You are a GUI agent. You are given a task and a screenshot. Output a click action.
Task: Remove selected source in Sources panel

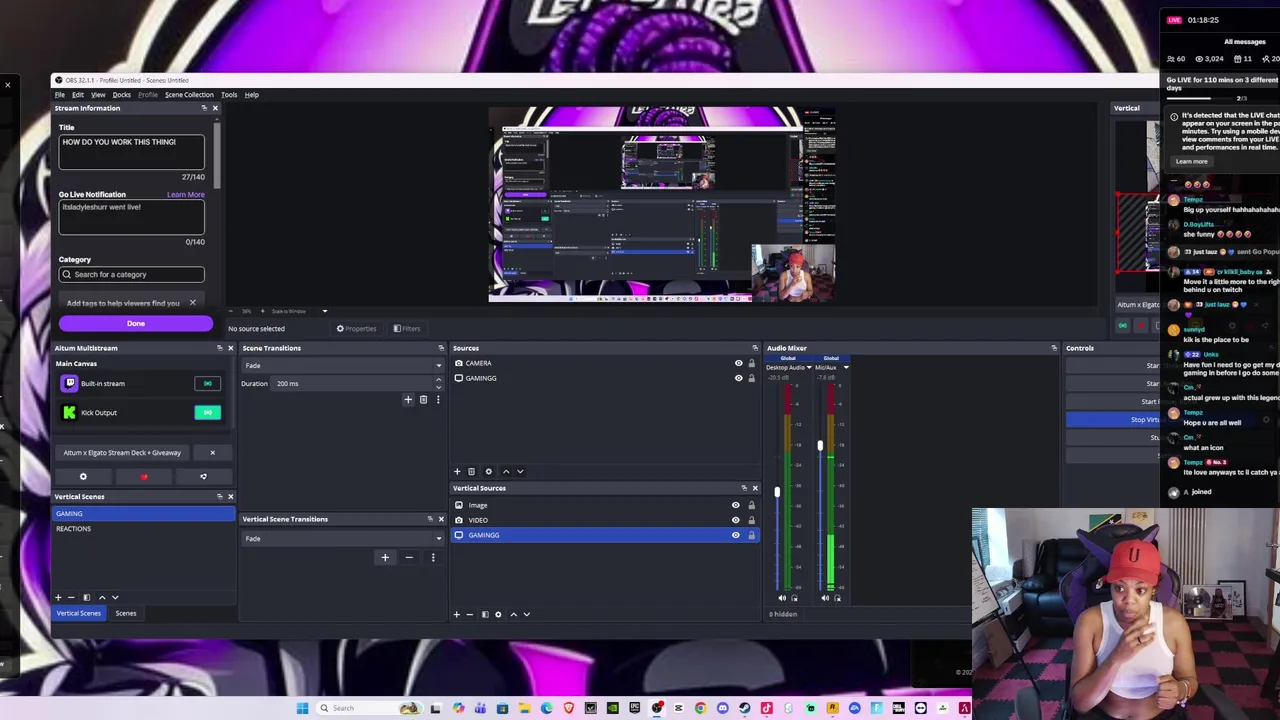point(471,471)
